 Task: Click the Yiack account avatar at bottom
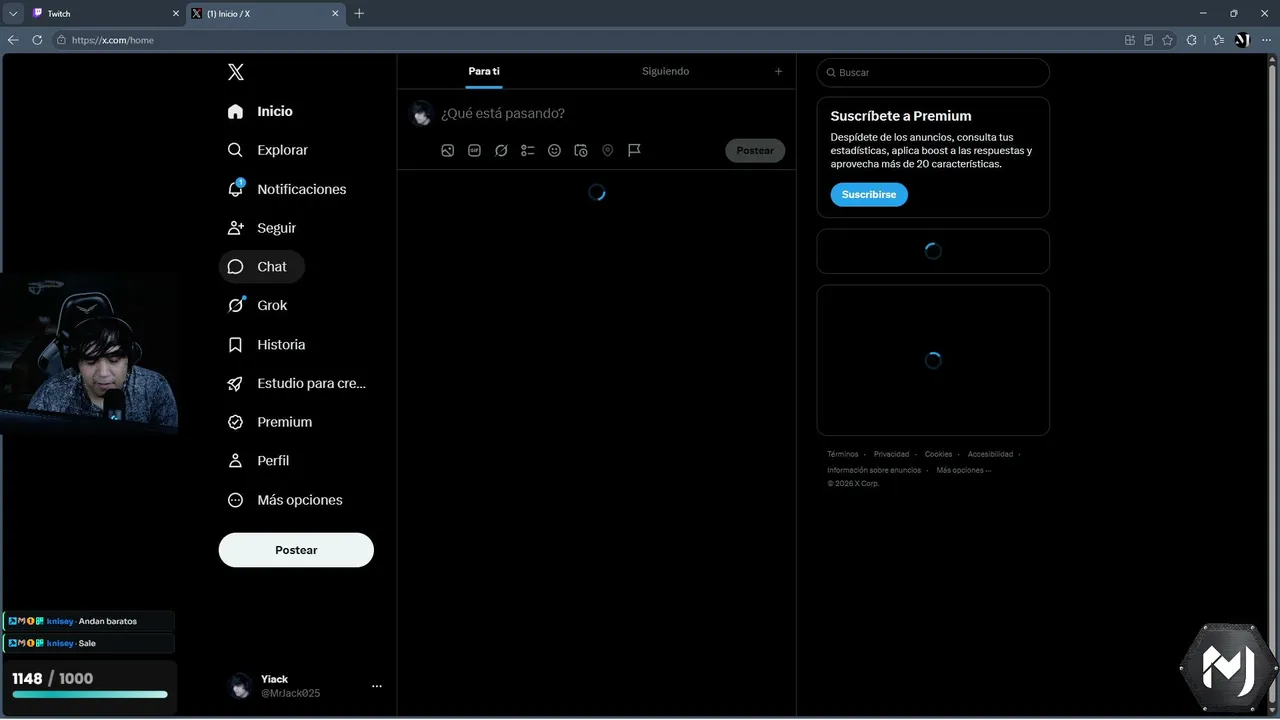[240, 686]
